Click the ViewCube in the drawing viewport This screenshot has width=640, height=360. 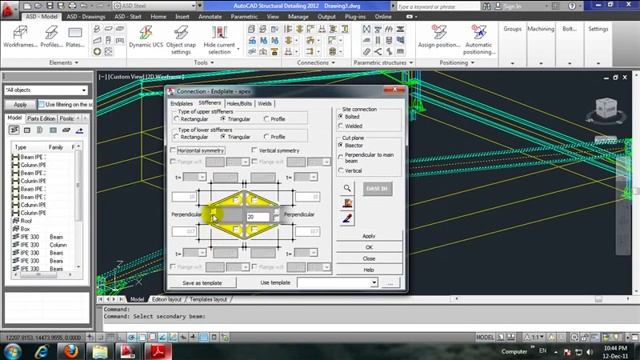(x=606, y=109)
